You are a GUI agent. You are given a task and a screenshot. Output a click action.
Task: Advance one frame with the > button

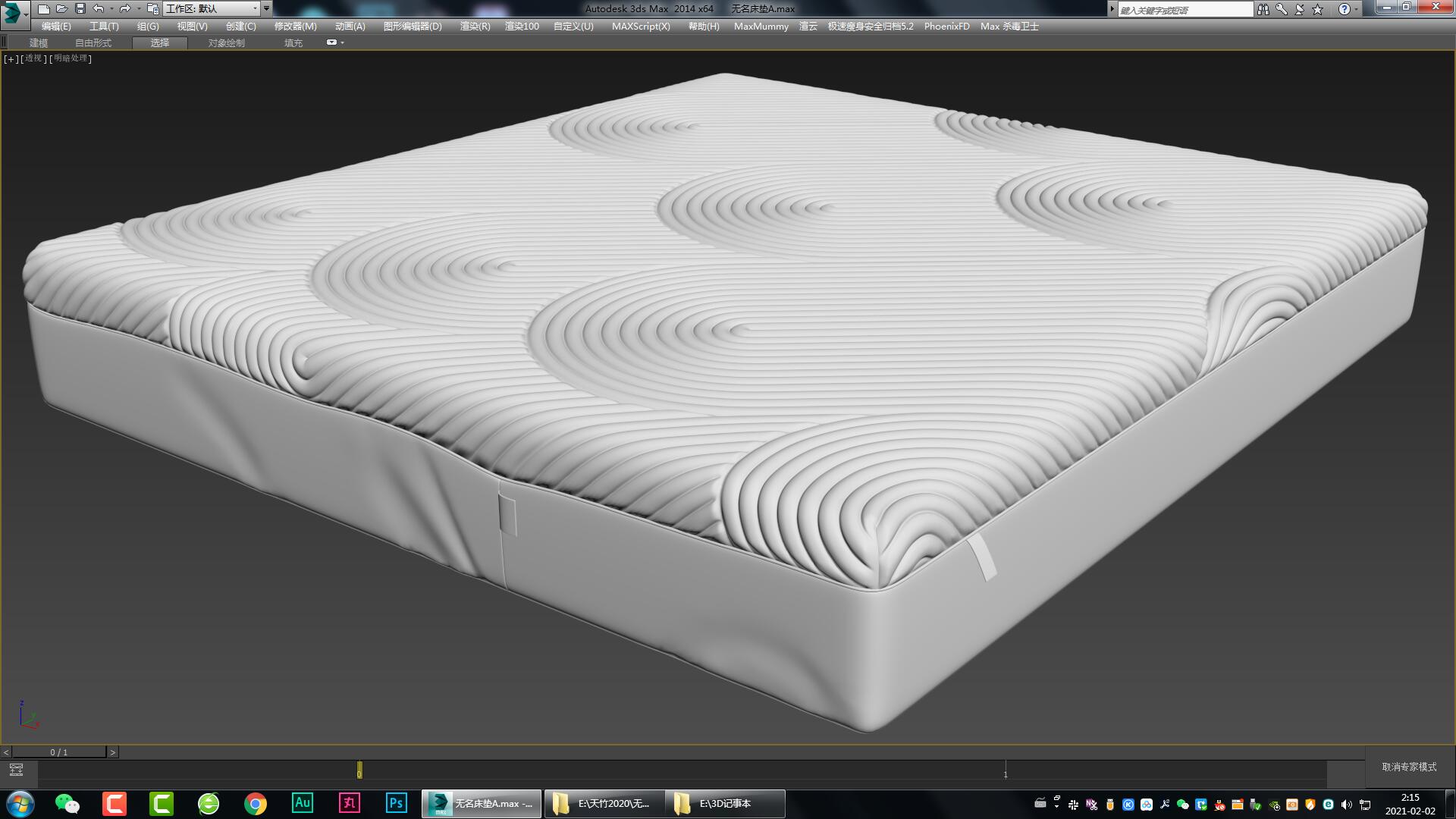(x=111, y=752)
